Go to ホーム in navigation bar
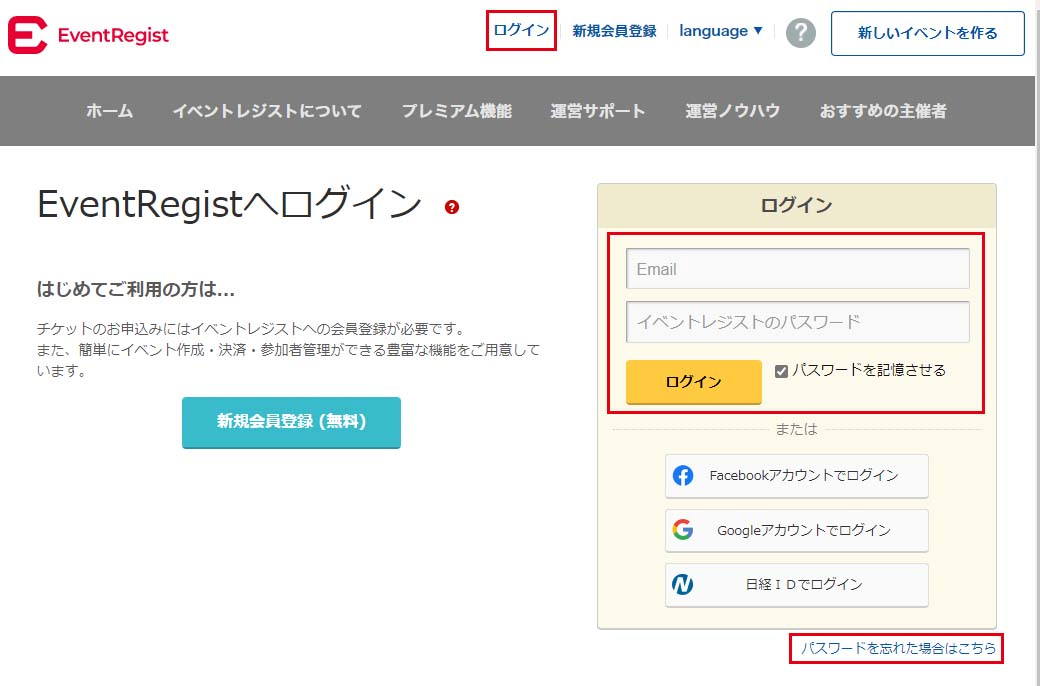Screen dimensions: 1040x686 click(109, 111)
